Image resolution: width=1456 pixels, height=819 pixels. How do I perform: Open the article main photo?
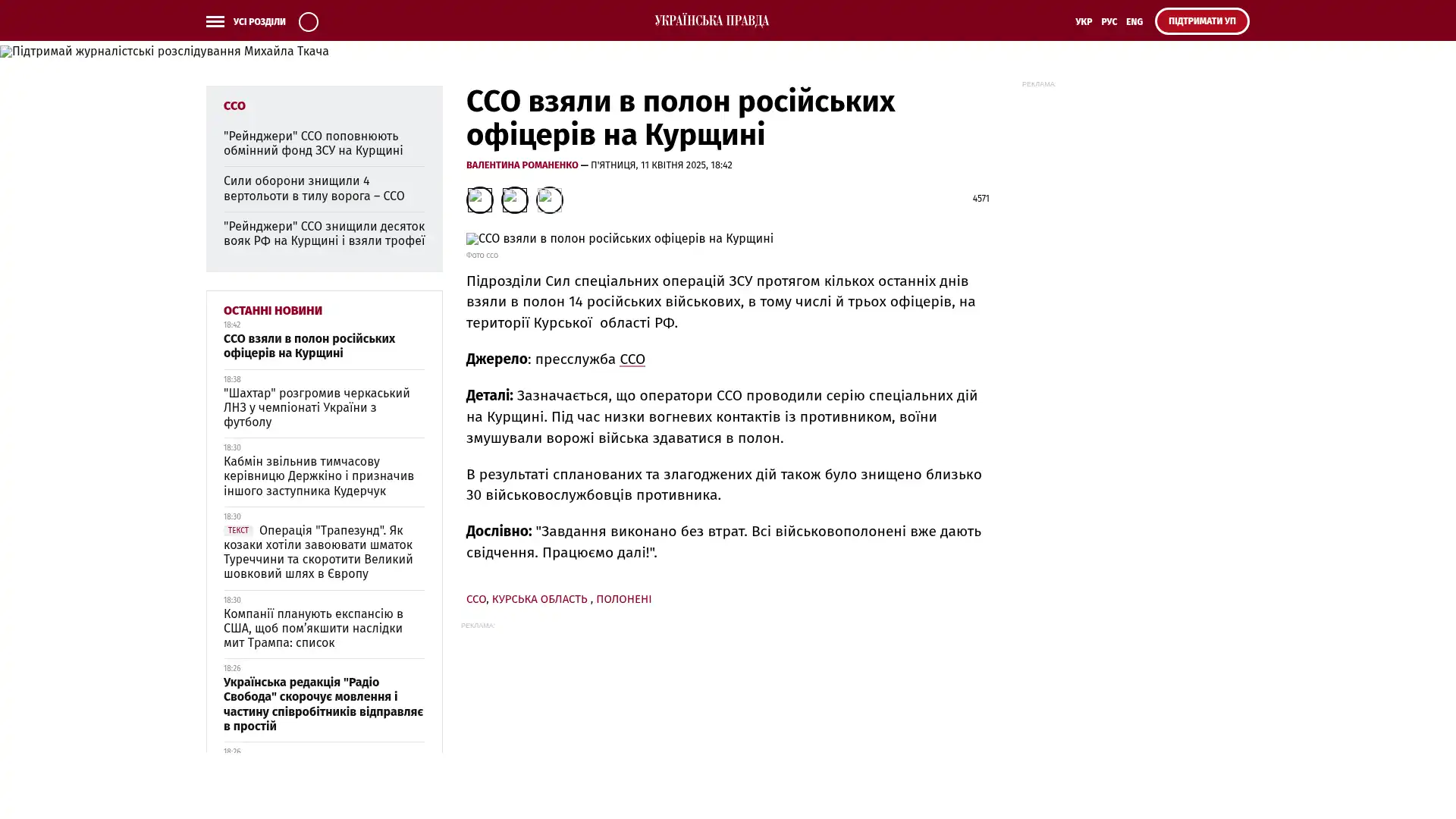click(x=620, y=239)
